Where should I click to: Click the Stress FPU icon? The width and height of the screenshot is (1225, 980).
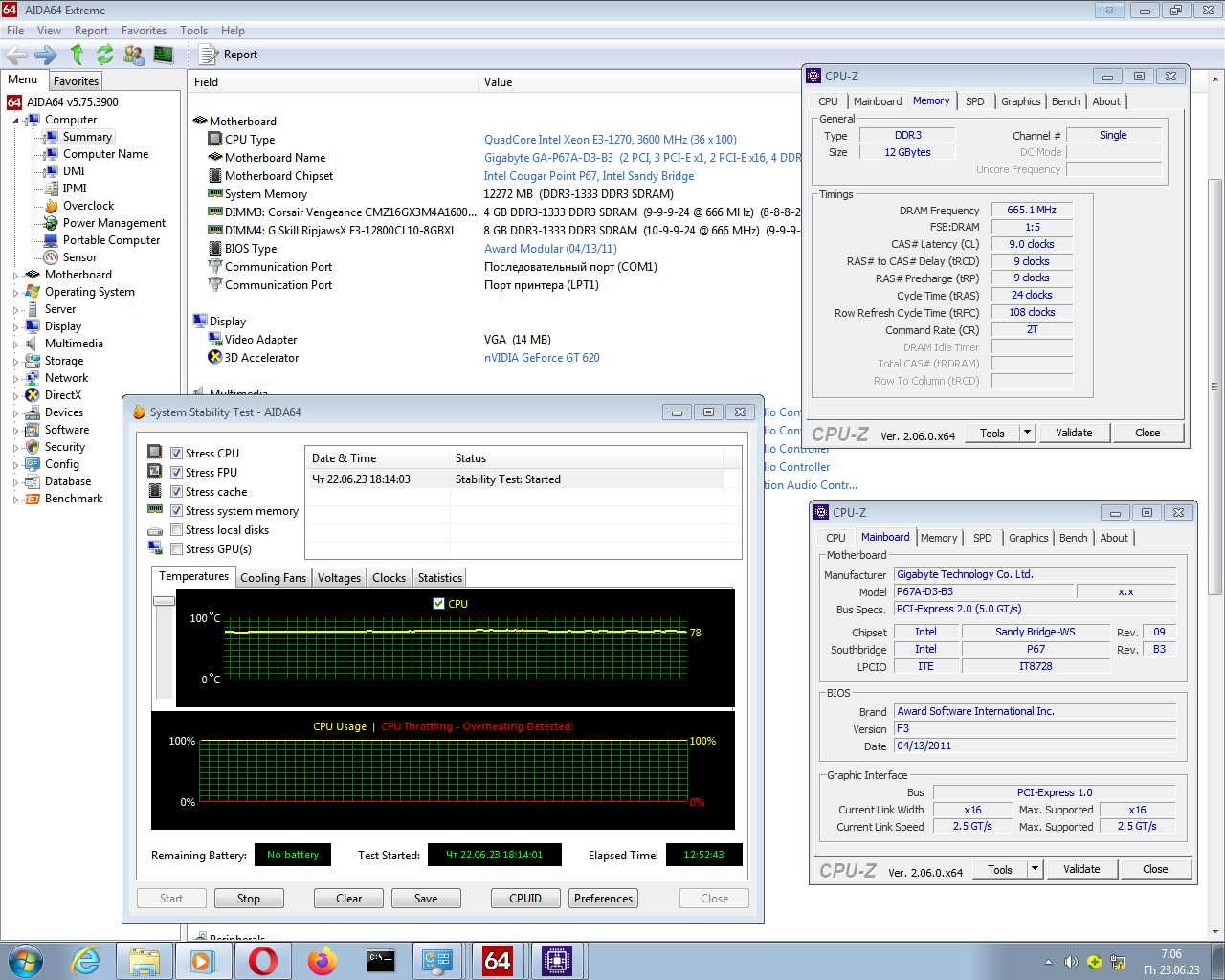(155, 472)
